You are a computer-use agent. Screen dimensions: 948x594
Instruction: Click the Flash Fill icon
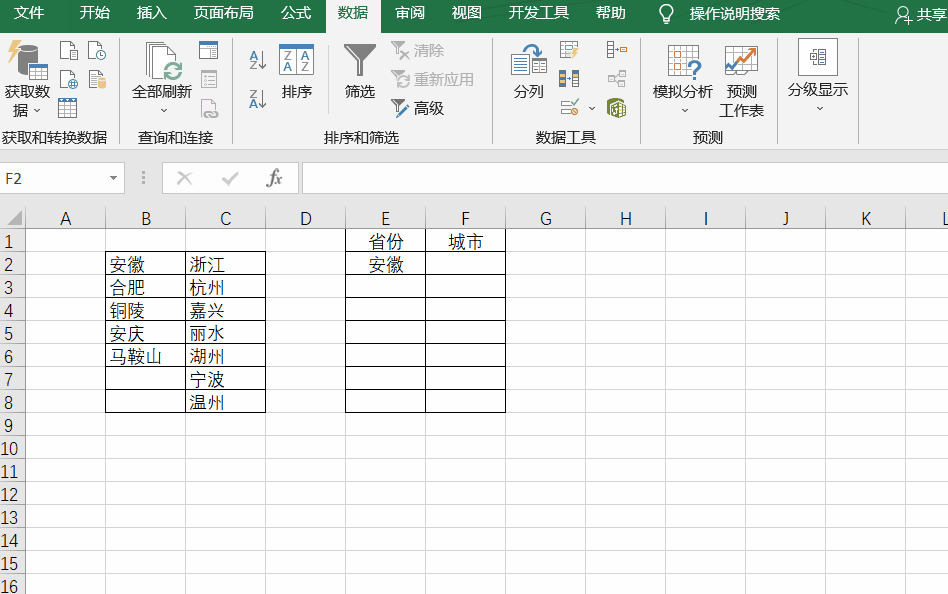click(569, 50)
